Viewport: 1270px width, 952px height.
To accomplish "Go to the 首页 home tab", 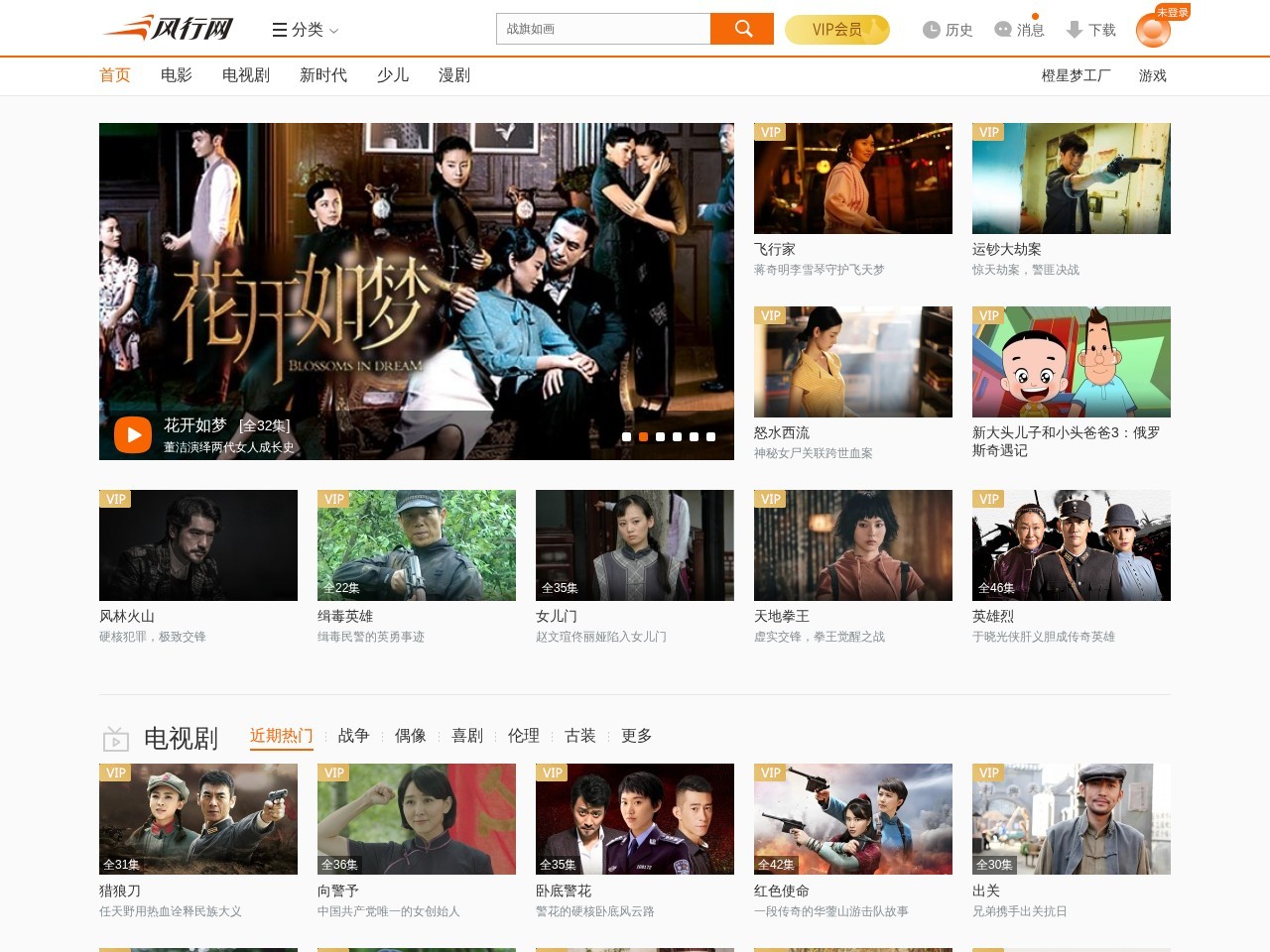I will point(115,75).
